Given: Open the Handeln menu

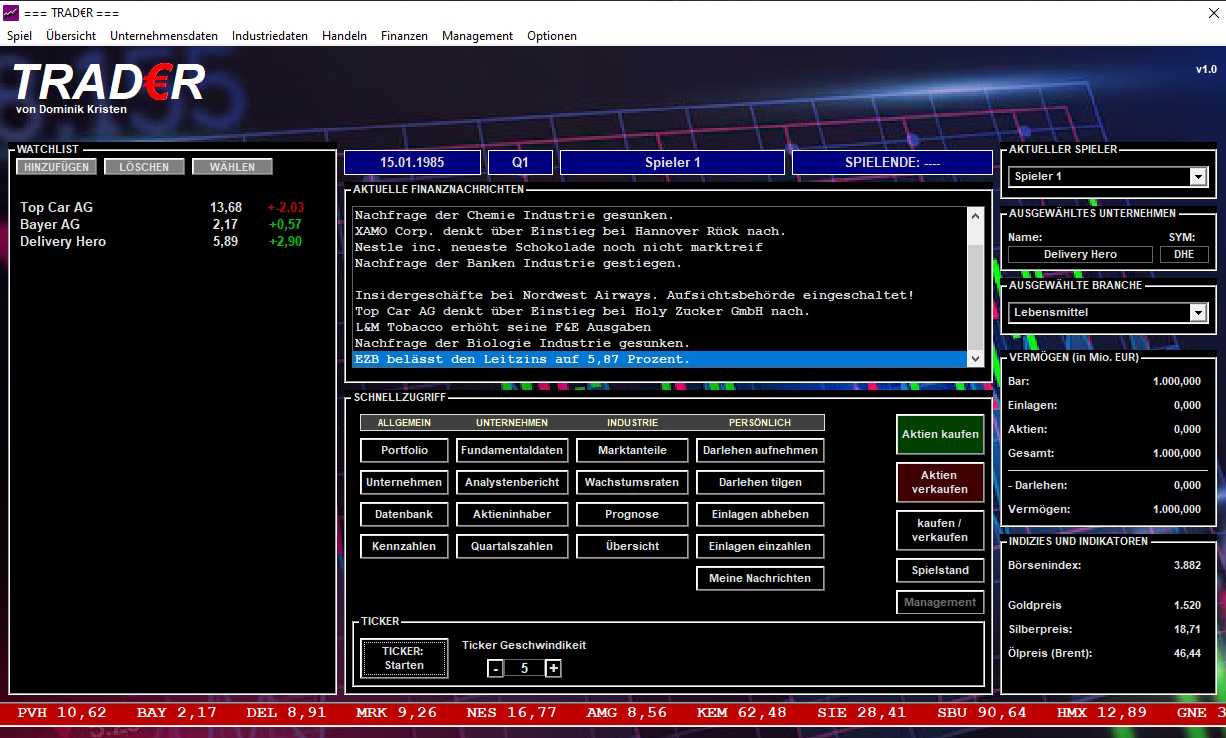Looking at the screenshot, I should pyautogui.click(x=344, y=36).
